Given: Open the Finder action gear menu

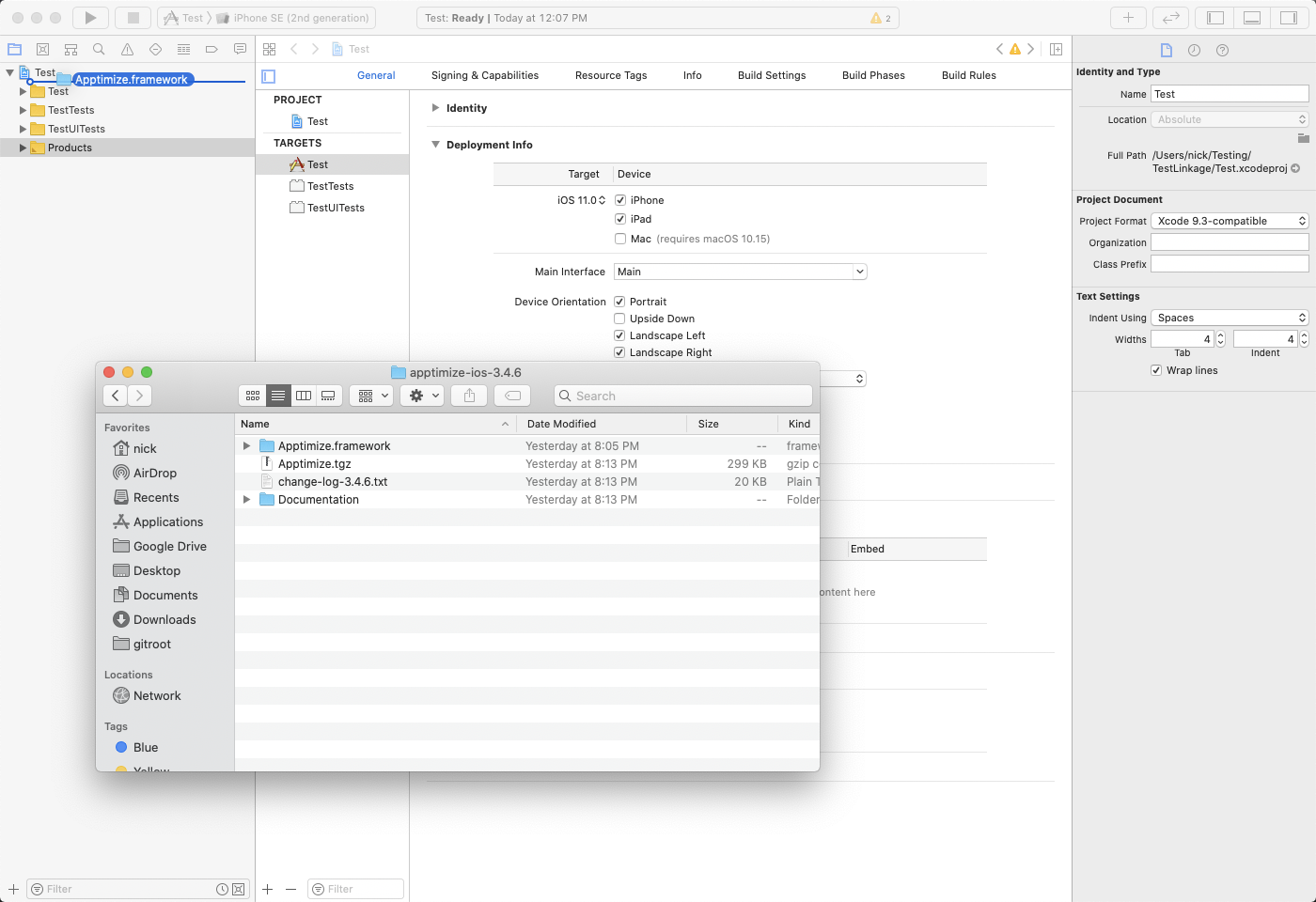Looking at the screenshot, I should [x=421, y=396].
